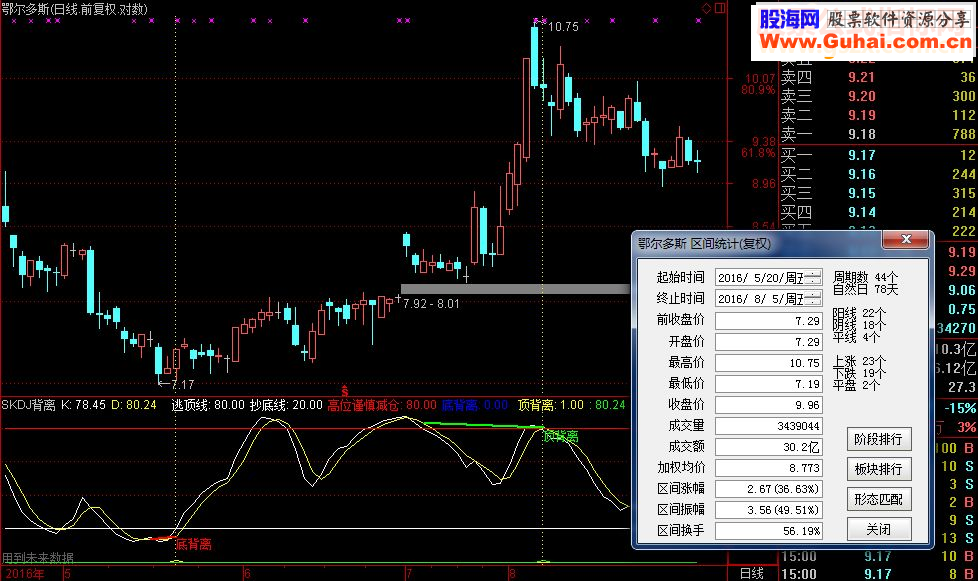Click the 61.8% level label on the axis
Screen dimensions: 978x581
click(758, 153)
